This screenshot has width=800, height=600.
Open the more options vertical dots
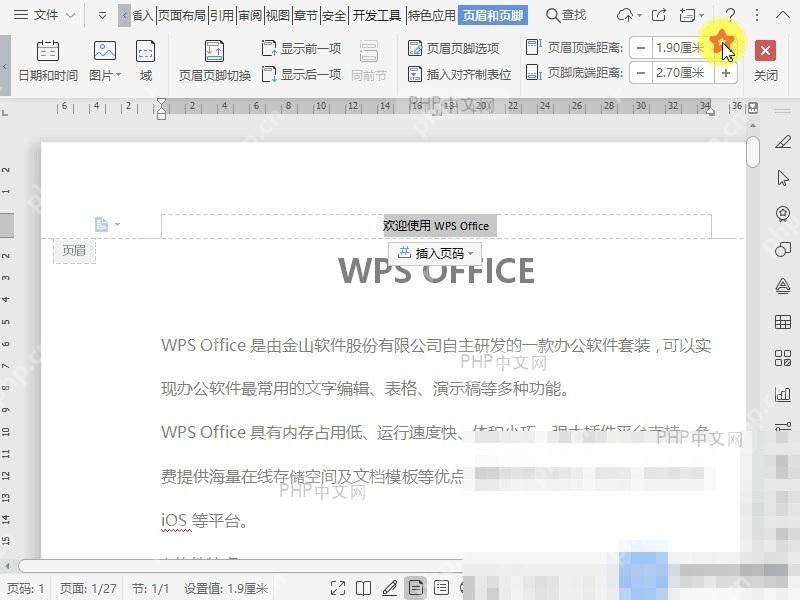click(x=757, y=15)
